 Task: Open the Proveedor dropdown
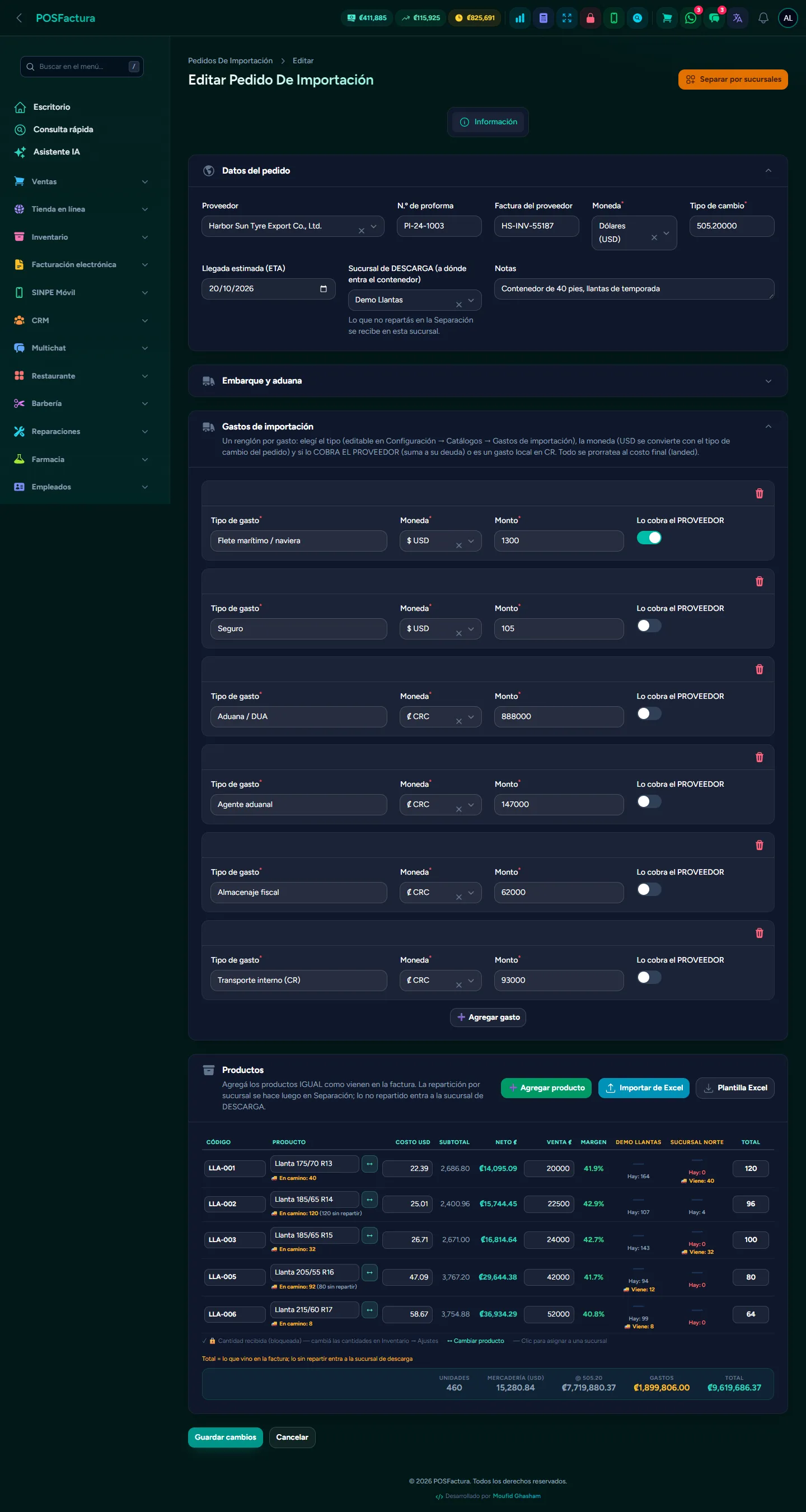[293, 226]
